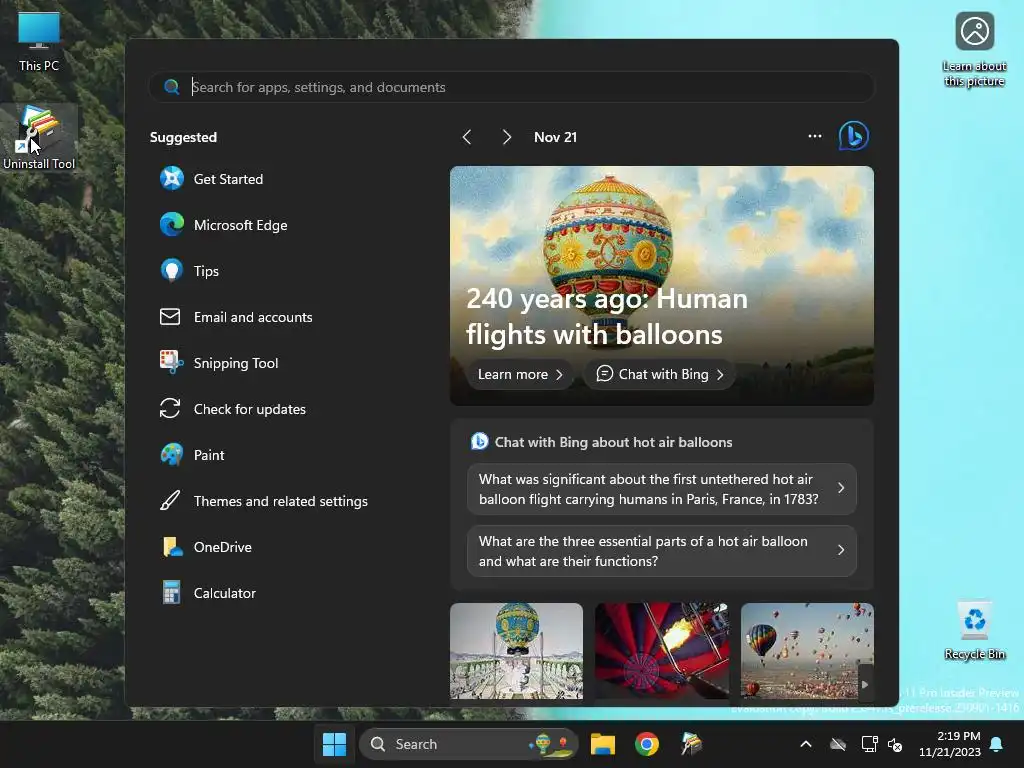Ask about first untethered balloon flight
This screenshot has height=768, width=1024.
point(662,489)
